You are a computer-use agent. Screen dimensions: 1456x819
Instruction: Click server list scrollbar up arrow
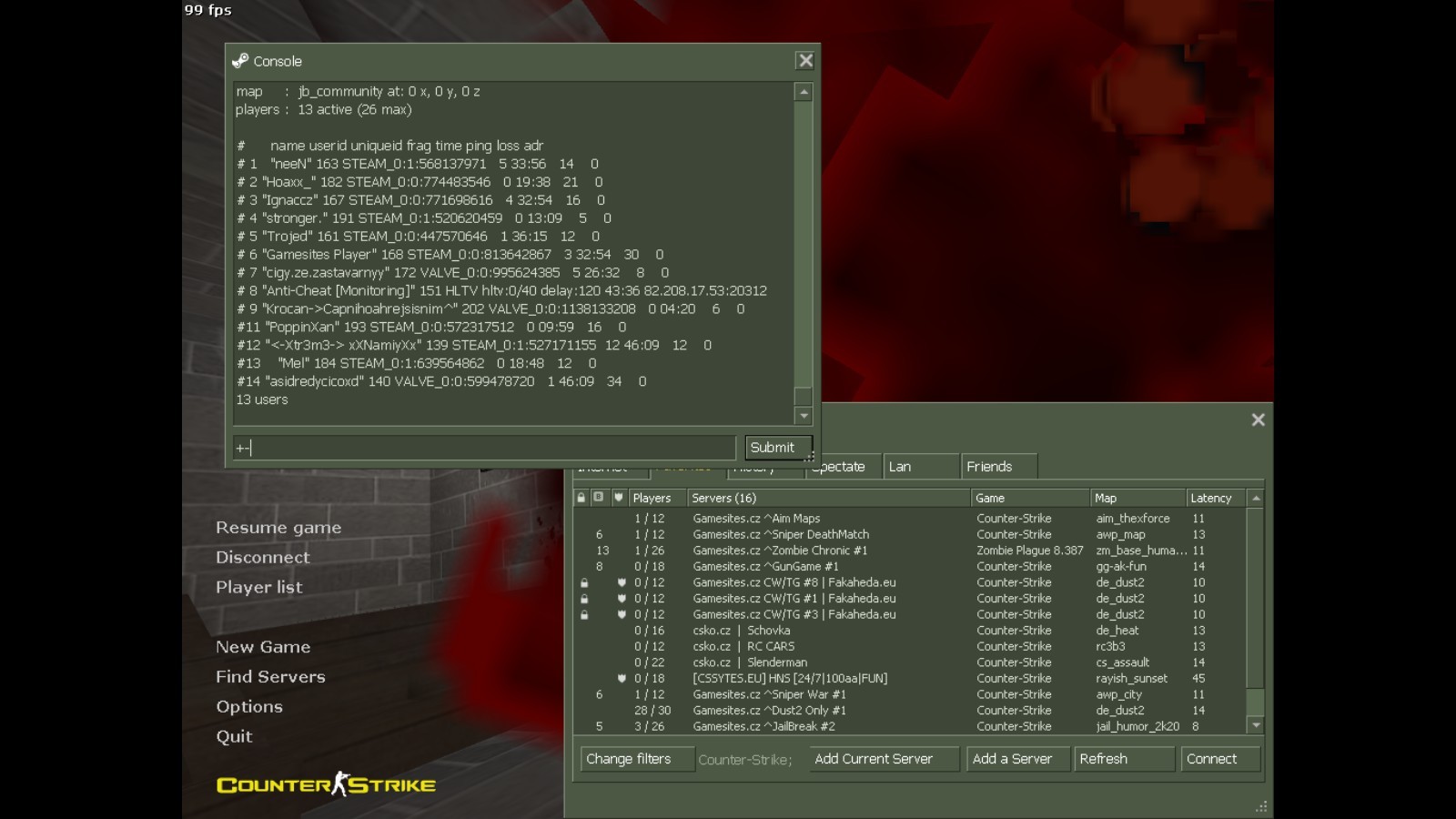tap(1256, 498)
